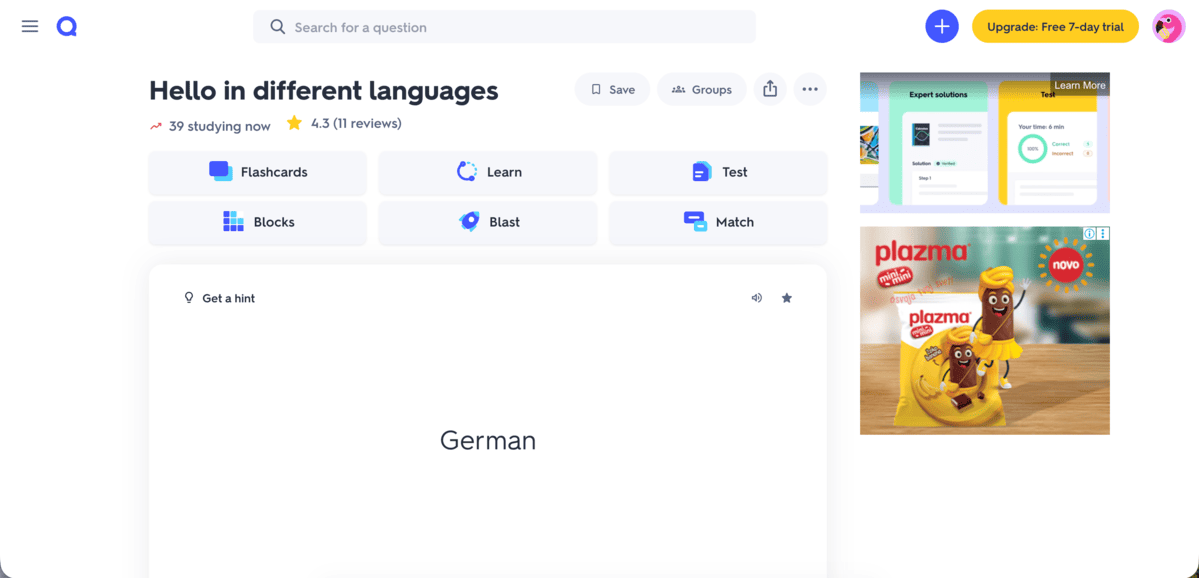This screenshot has height=578, width=1199.
Task: Select the Flashcards study mode icon
Action: coord(219,171)
